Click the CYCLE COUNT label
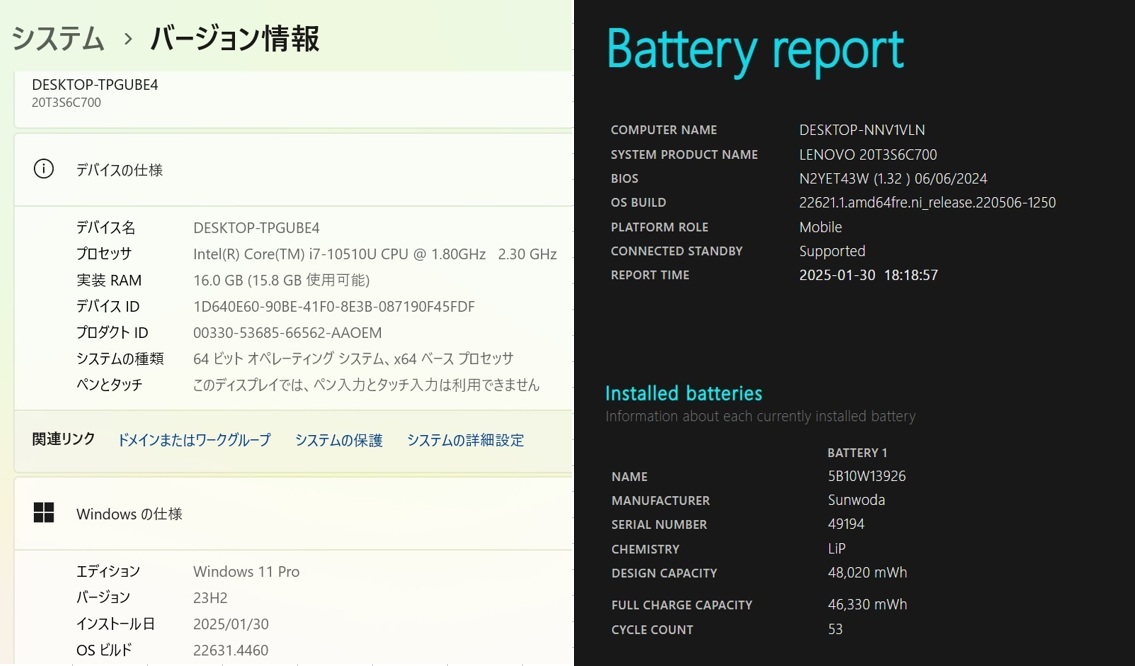1135x666 pixels. point(652,630)
